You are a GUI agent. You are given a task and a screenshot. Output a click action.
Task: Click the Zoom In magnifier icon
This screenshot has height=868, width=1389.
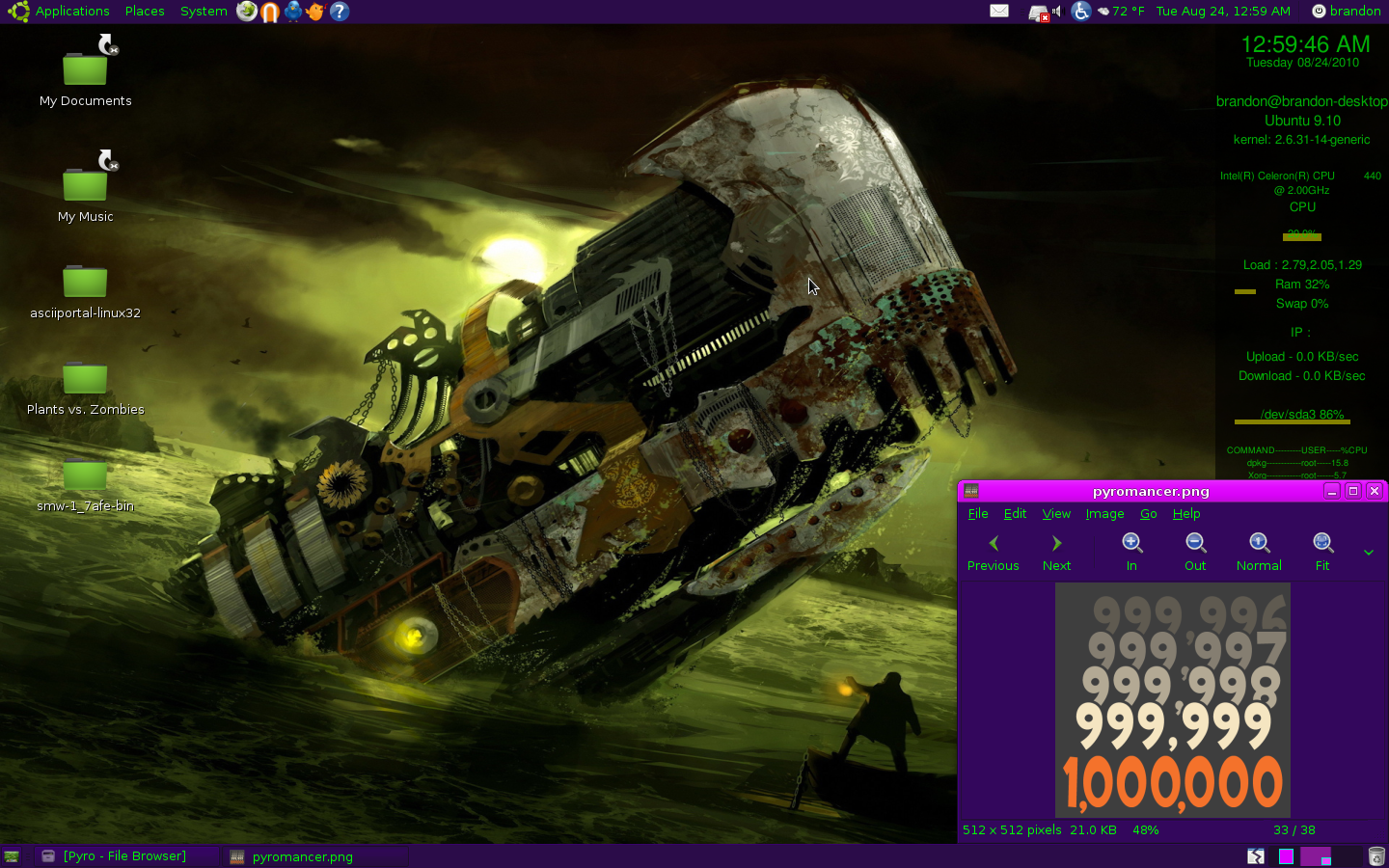(1131, 543)
